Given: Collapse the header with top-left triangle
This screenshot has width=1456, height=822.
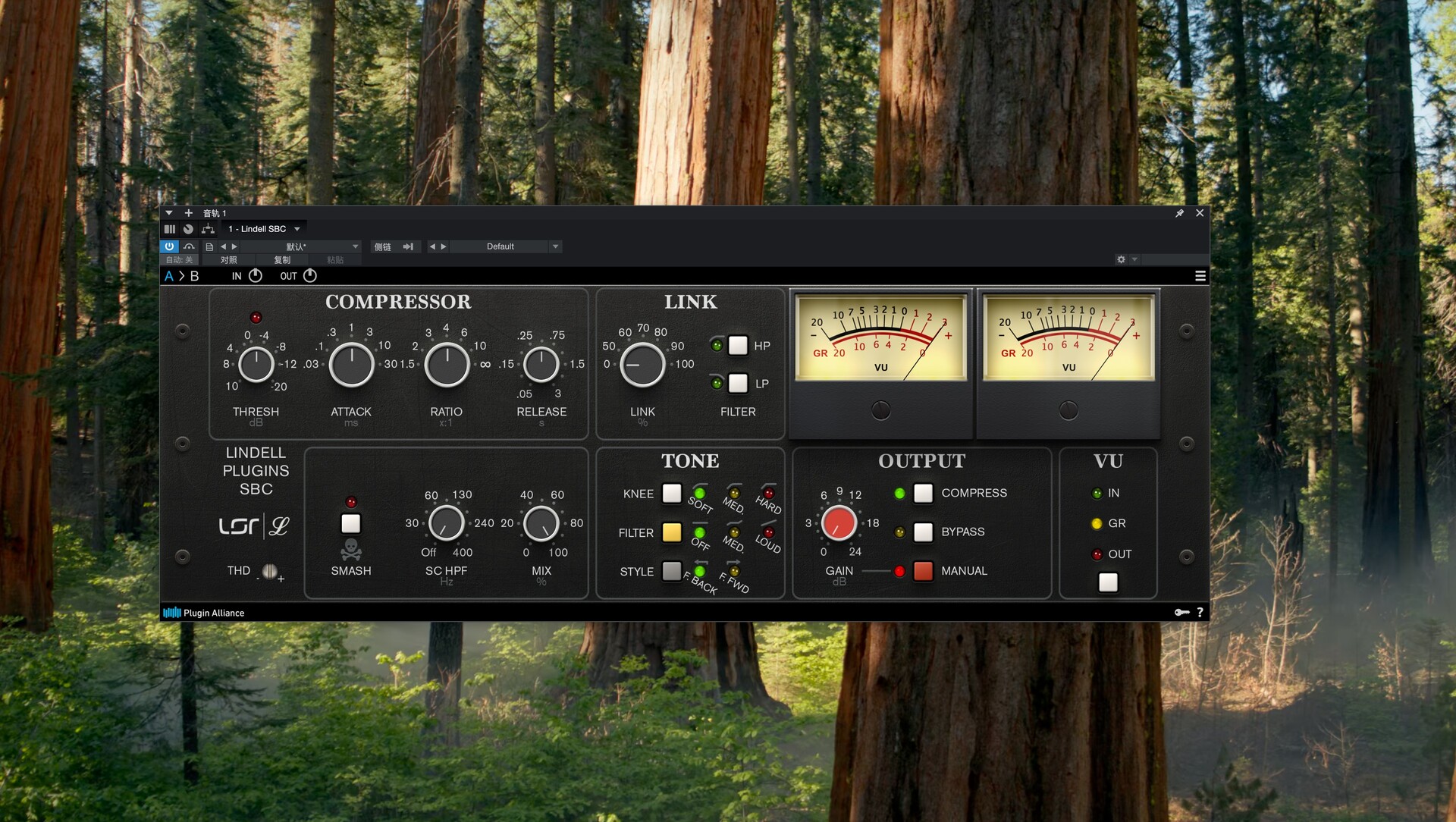Looking at the screenshot, I should (x=169, y=213).
